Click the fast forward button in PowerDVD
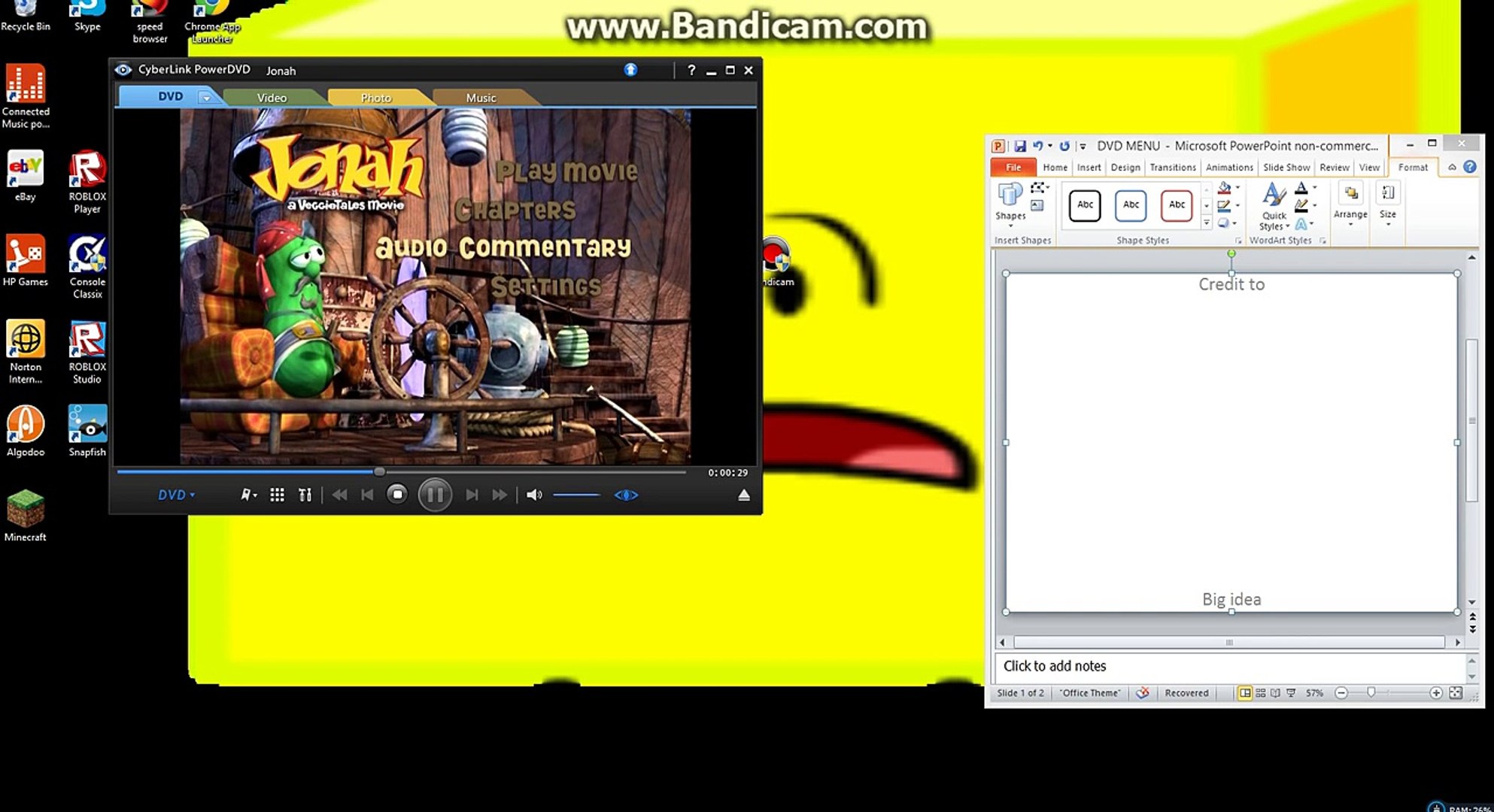Image resolution: width=1494 pixels, height=812 pixels. pos(500,495)
